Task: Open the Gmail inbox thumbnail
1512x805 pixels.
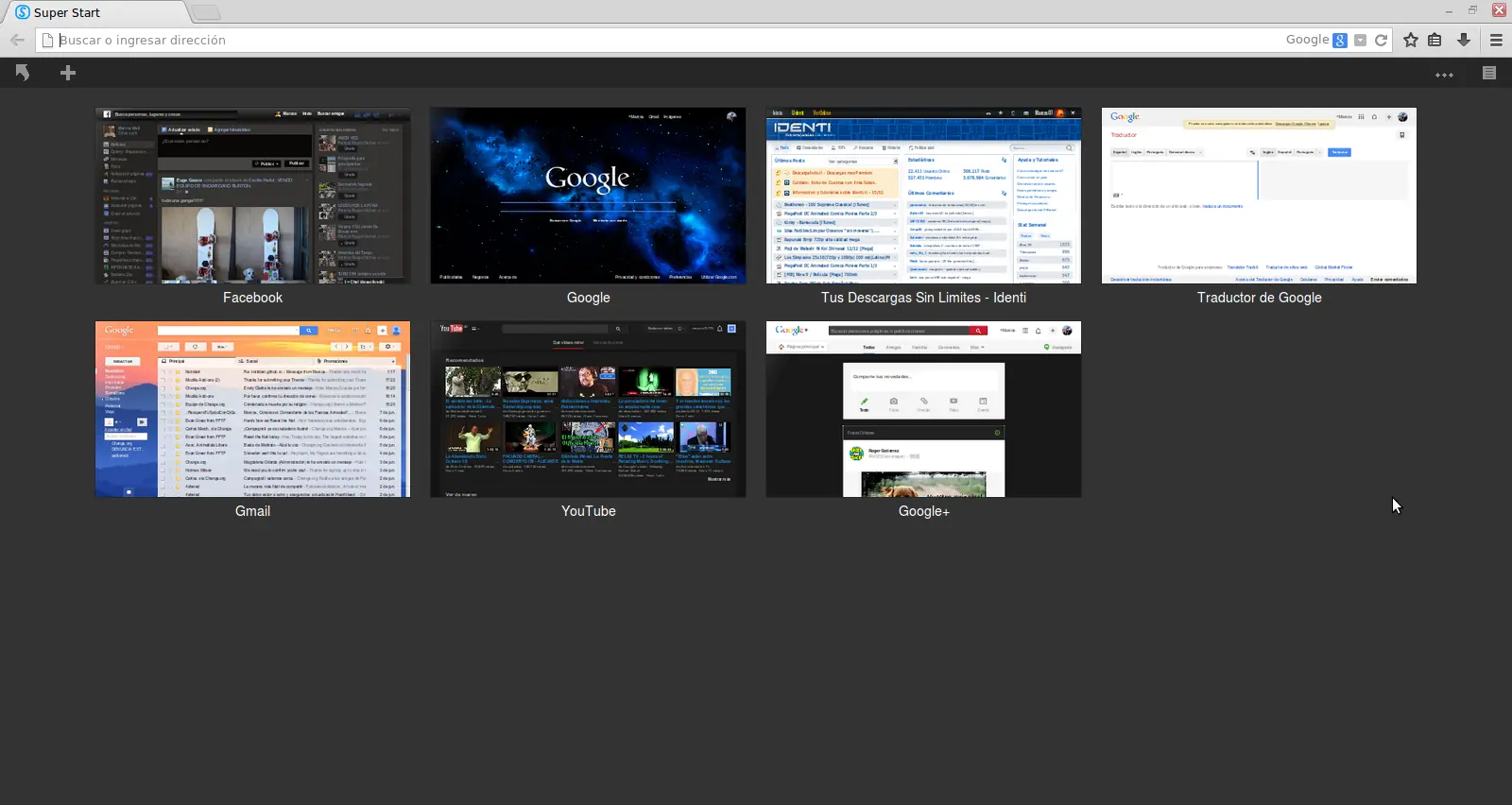Action: coord(252,409)
